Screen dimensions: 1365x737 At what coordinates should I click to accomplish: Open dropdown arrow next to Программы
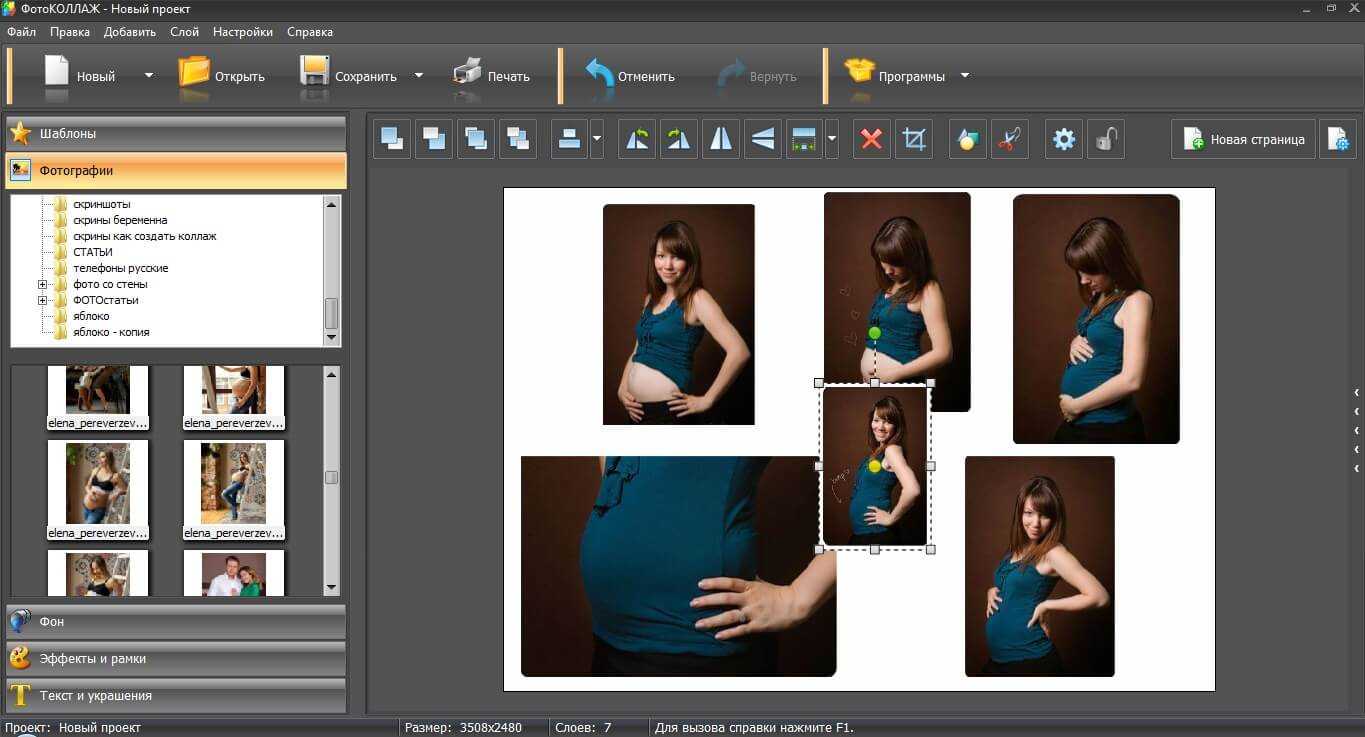point(965,76)
